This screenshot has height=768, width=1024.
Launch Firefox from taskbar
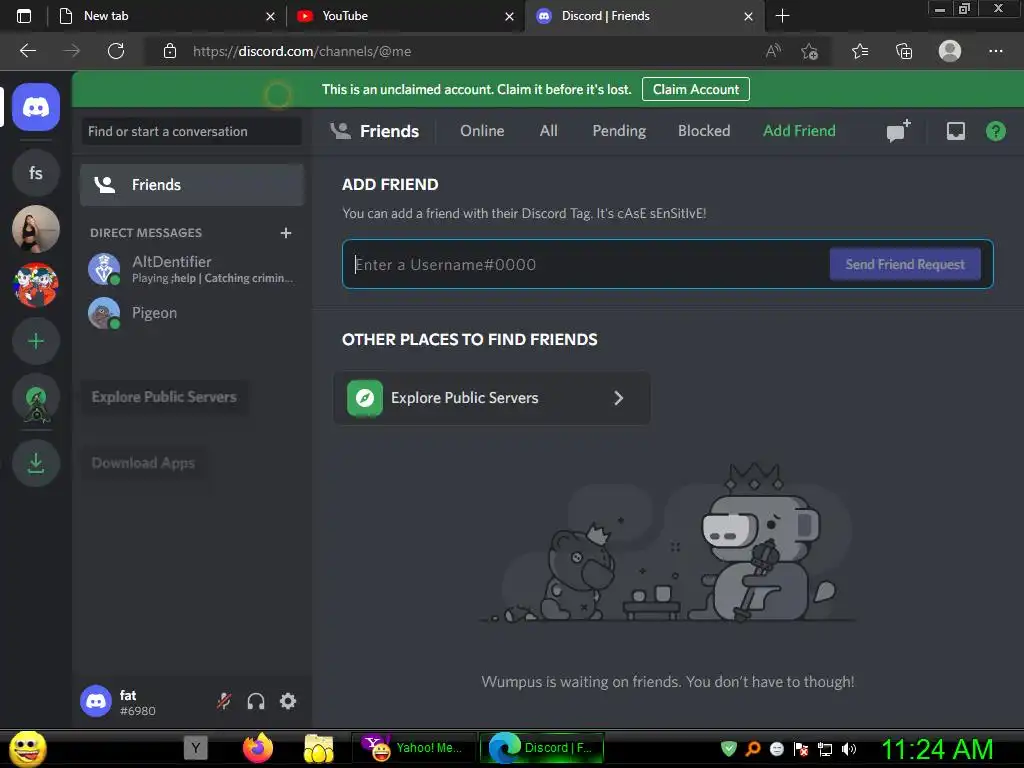coord(257,748)
